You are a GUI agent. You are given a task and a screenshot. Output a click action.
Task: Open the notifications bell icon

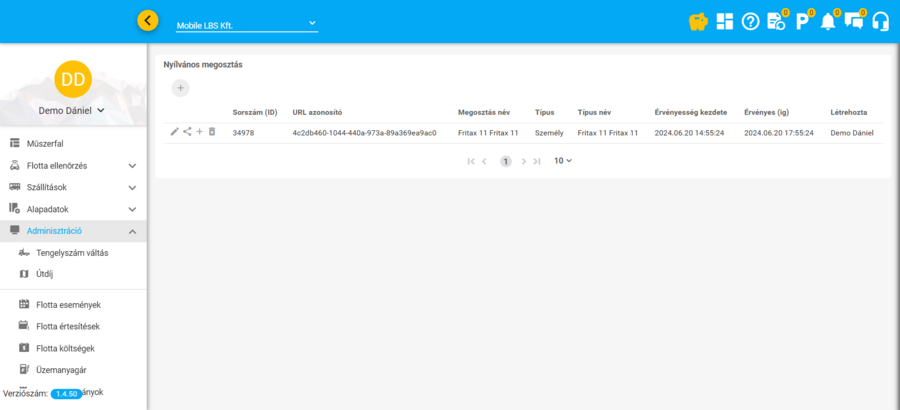tap(828, 21)
